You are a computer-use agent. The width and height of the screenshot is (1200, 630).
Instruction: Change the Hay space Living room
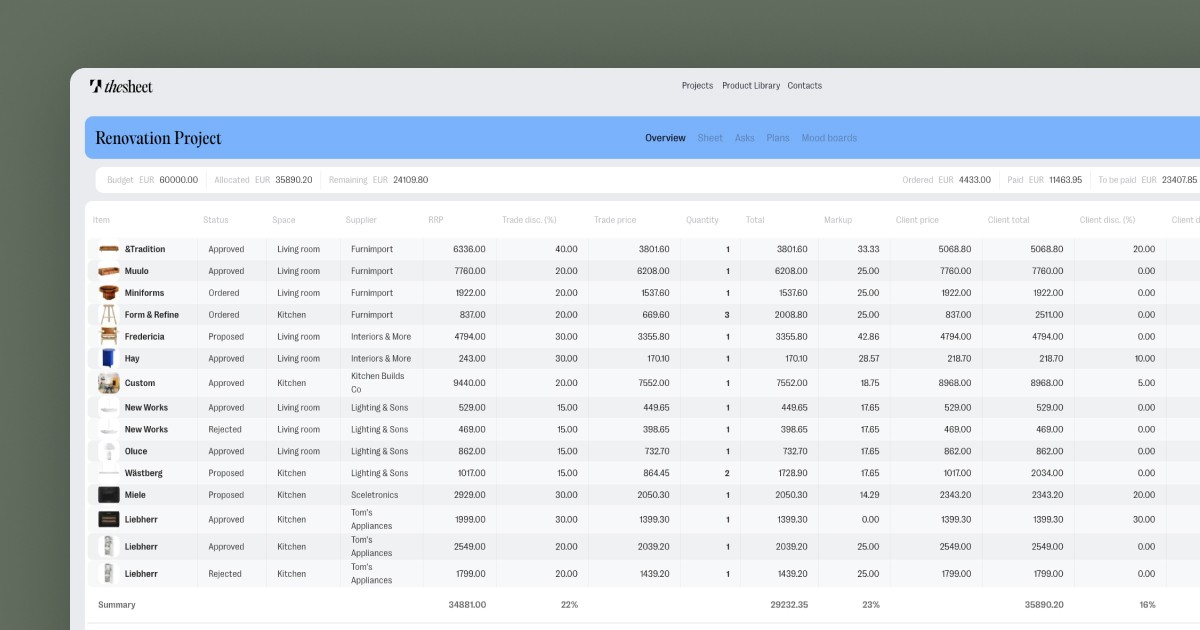[299, 359]
